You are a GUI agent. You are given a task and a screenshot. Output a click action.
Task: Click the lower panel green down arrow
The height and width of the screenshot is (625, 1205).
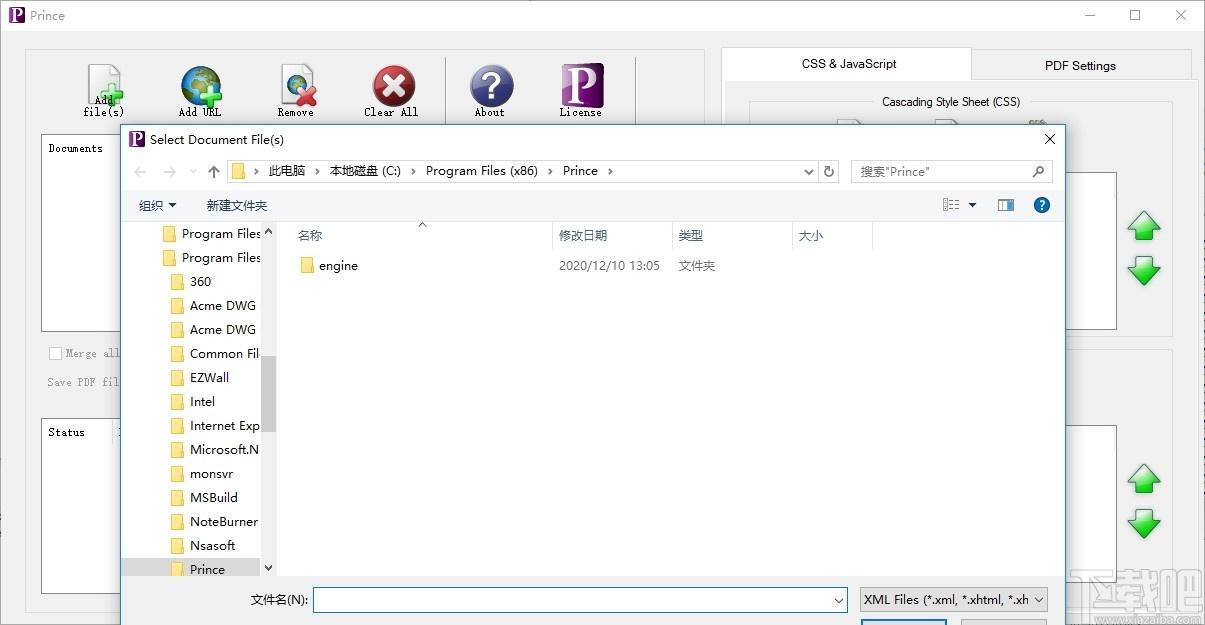click(x=1143, y=523)
